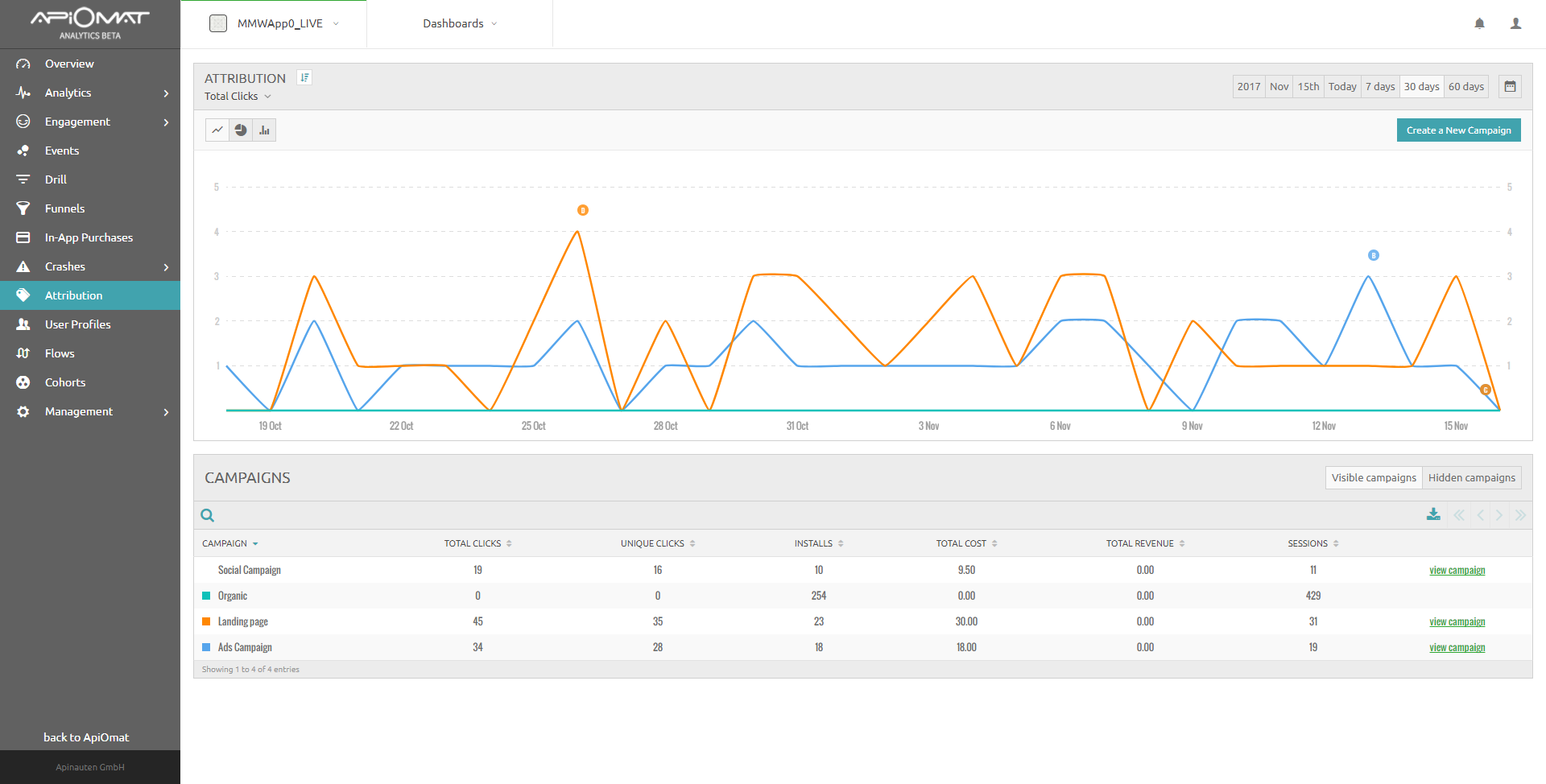Image resolution: width=1546 pixels, height=784 pixels.
Task: Download the campaigns table data
Action: point(1433,514)
